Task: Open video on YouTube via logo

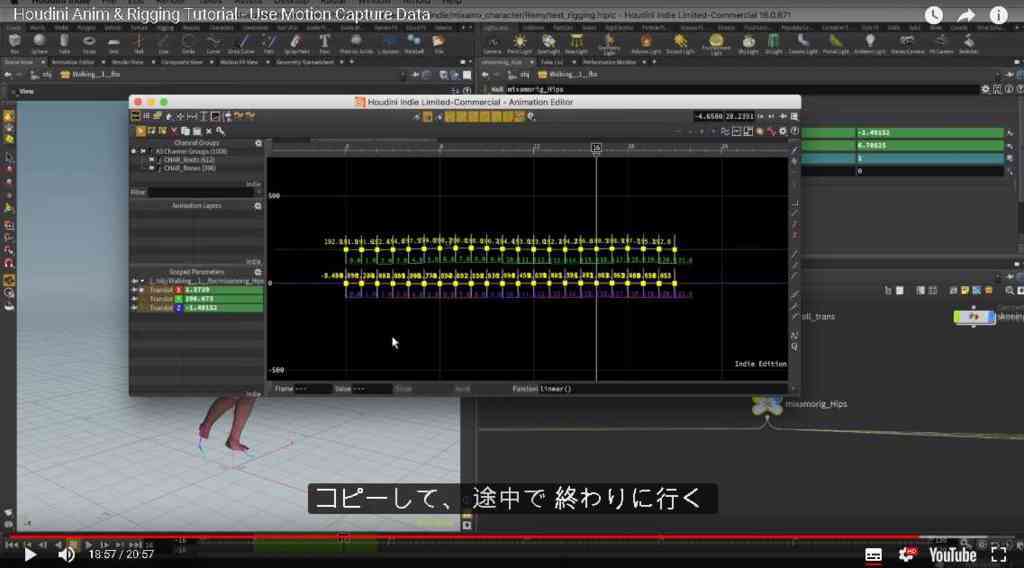Action: coord(953,555)
